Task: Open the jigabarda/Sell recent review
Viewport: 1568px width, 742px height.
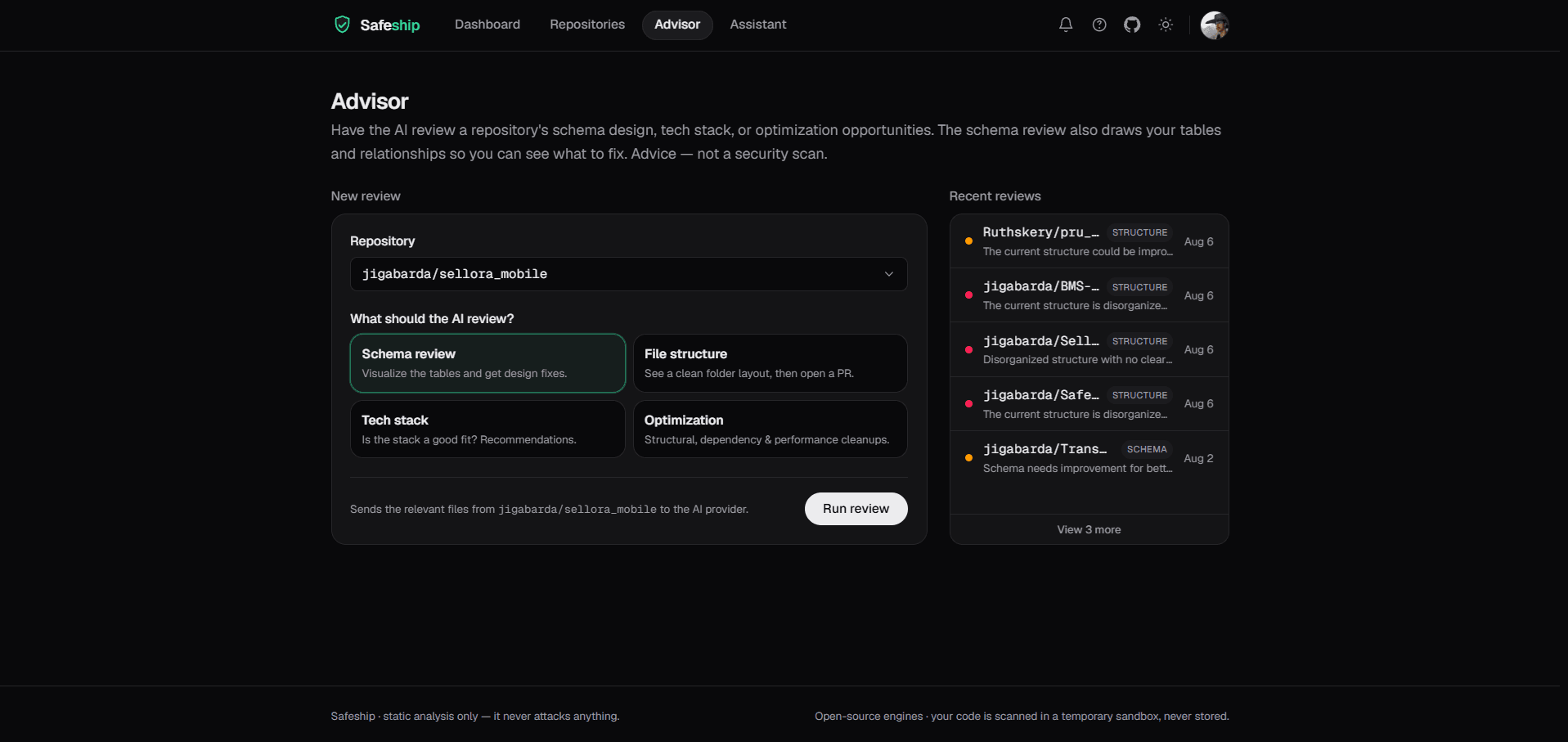Action: coord(1089,349)
